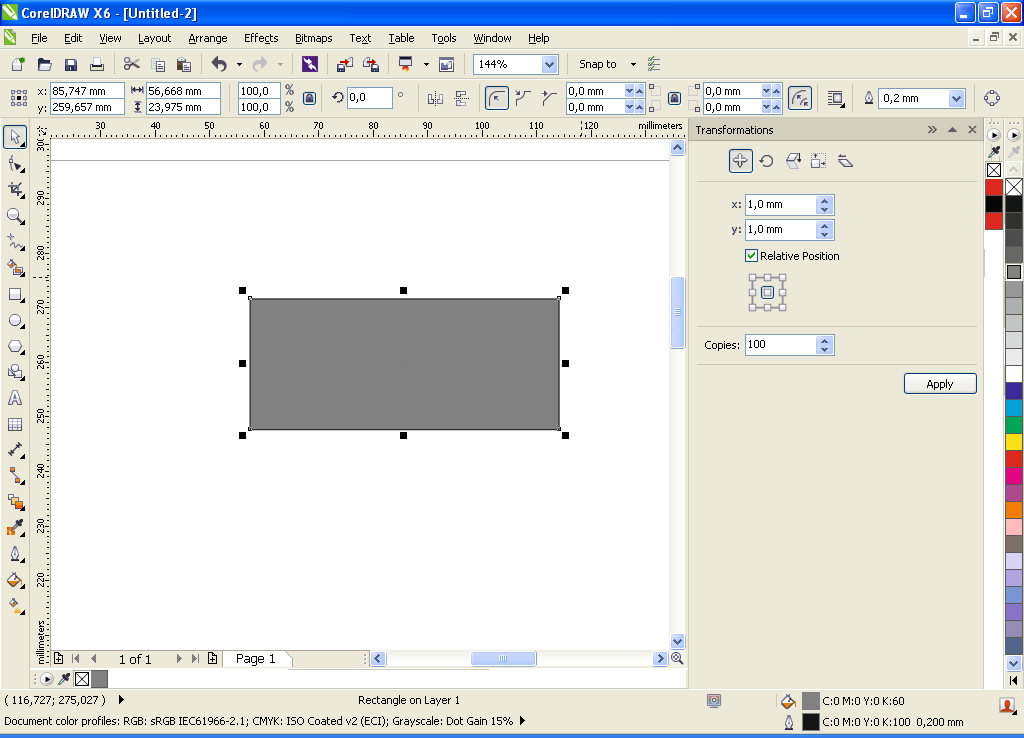Toggle Relative corner scaling button
Image resolution: width=1024 pixels, height=738 pixels.
tap(800, 99)
